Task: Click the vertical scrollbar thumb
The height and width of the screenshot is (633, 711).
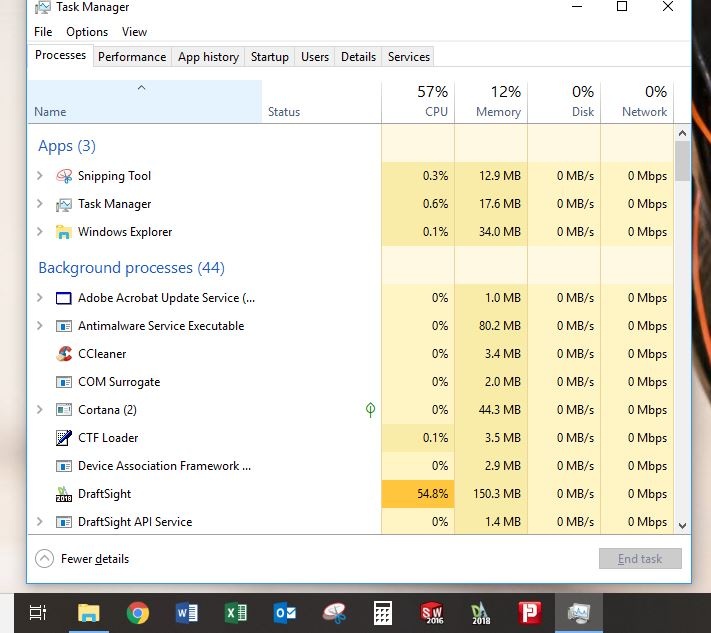Action: (682, 161)
